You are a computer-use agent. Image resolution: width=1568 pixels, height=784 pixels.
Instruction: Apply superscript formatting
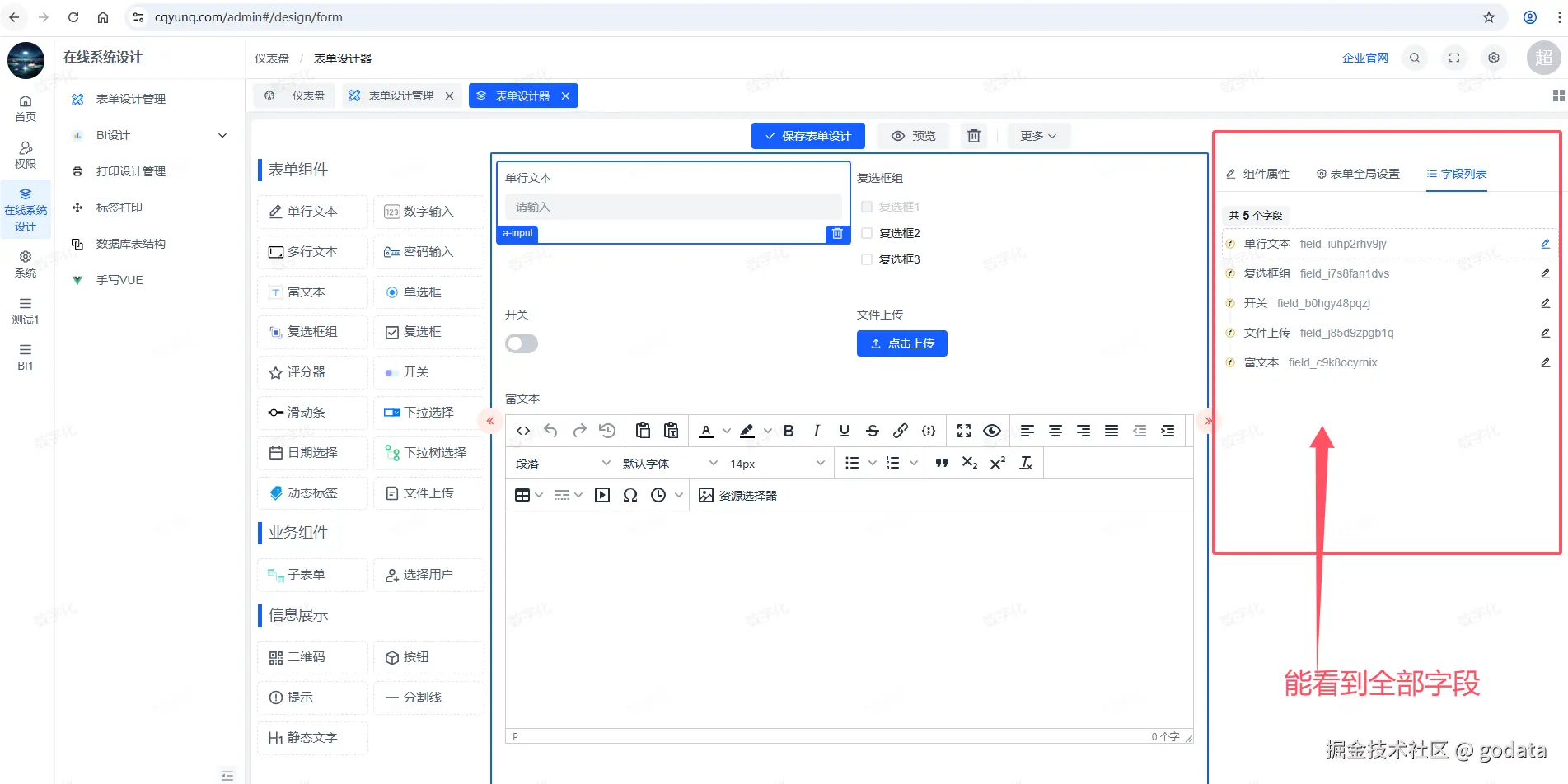click(998, 464)
